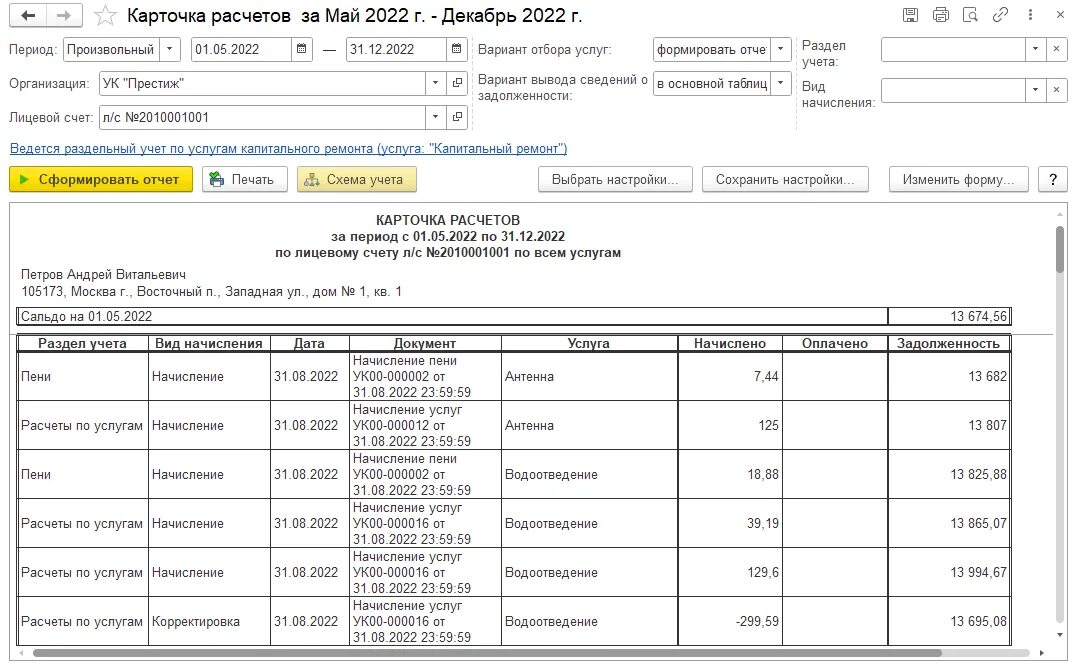This screenshot has height=665, width=1077.
Task: Click the Печать button
Action: coord(245,179)
